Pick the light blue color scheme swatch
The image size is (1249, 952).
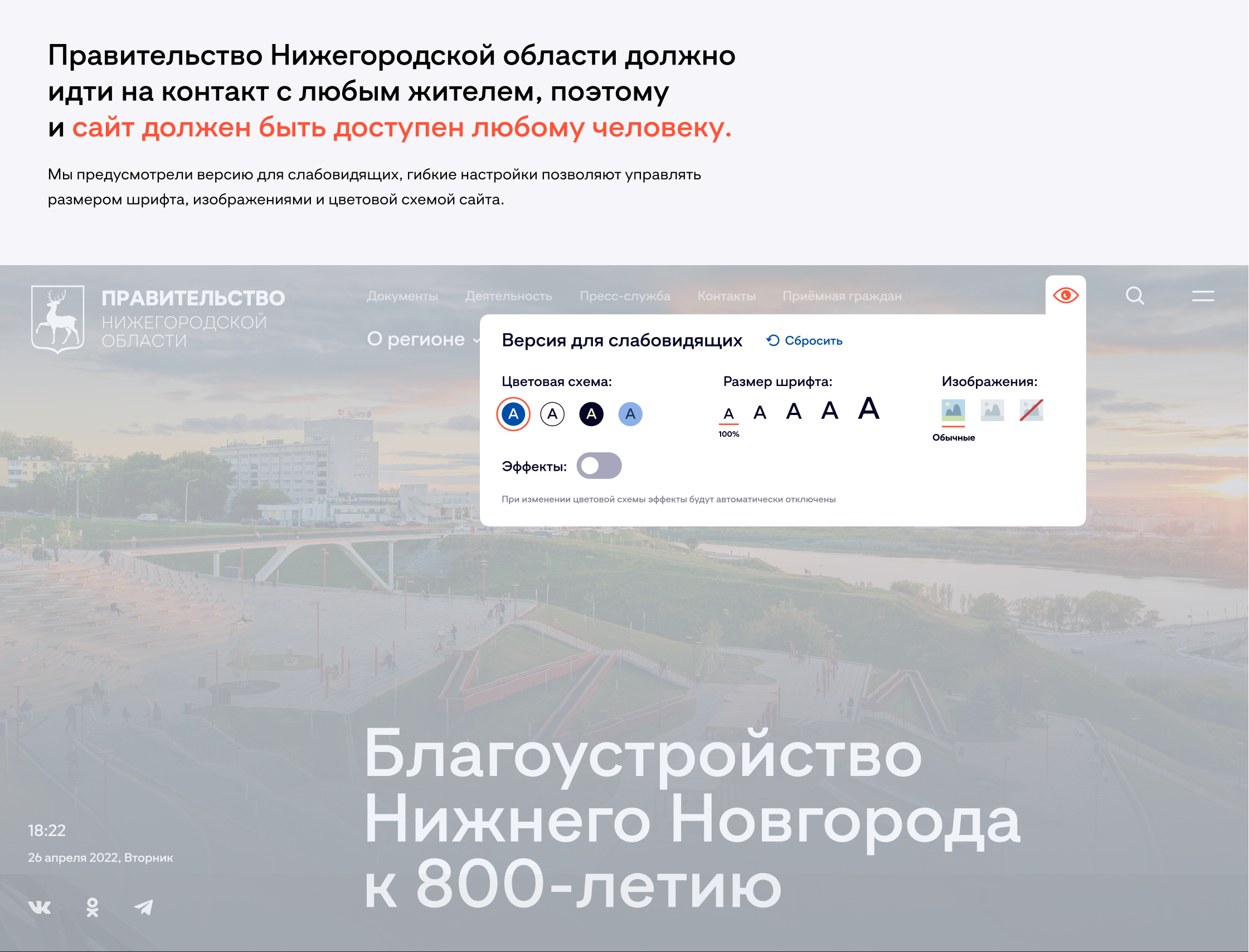[x=630, y=414]
